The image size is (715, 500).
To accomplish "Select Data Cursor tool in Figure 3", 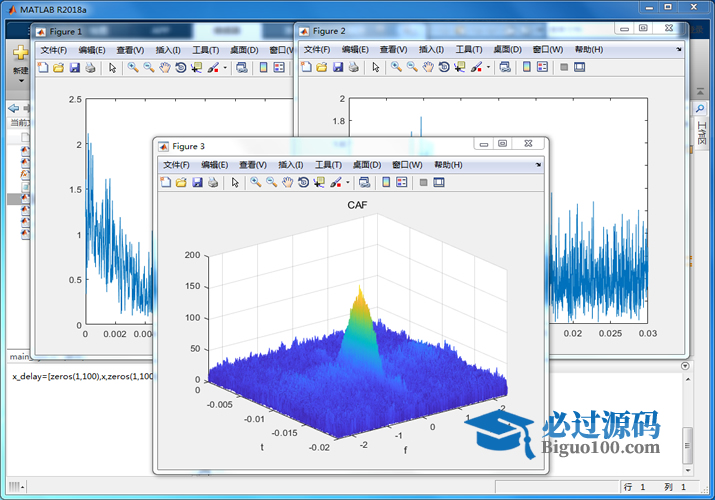I will pos(319,183).
